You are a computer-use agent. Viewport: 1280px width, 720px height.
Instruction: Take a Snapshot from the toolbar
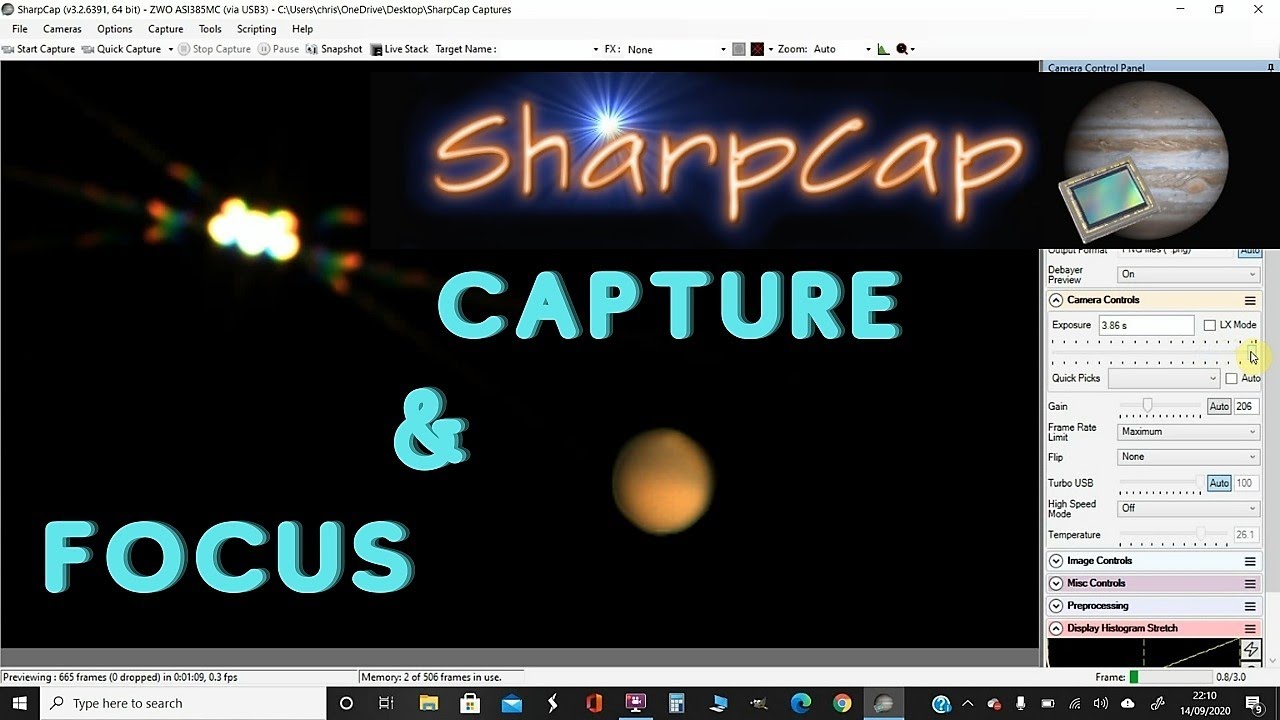point(334,49)
